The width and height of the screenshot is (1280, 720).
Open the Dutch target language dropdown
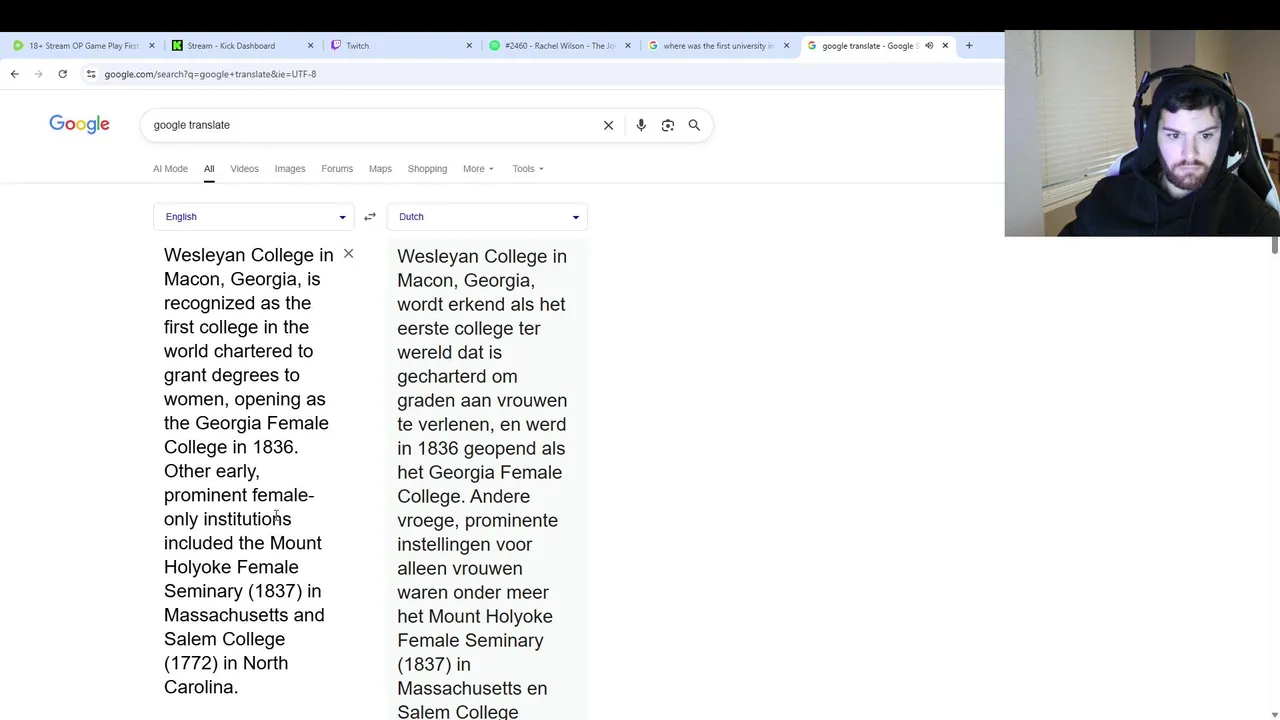point(487,217)
